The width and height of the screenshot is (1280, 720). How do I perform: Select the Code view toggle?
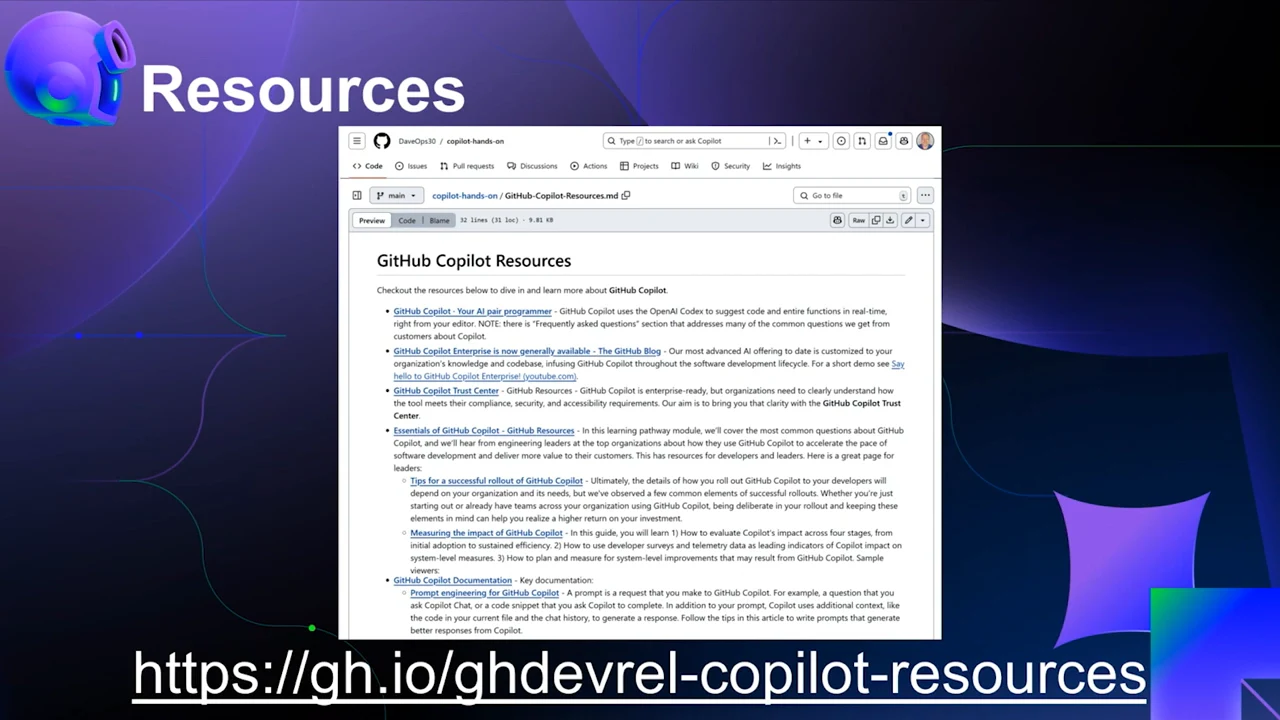point(407,221)
